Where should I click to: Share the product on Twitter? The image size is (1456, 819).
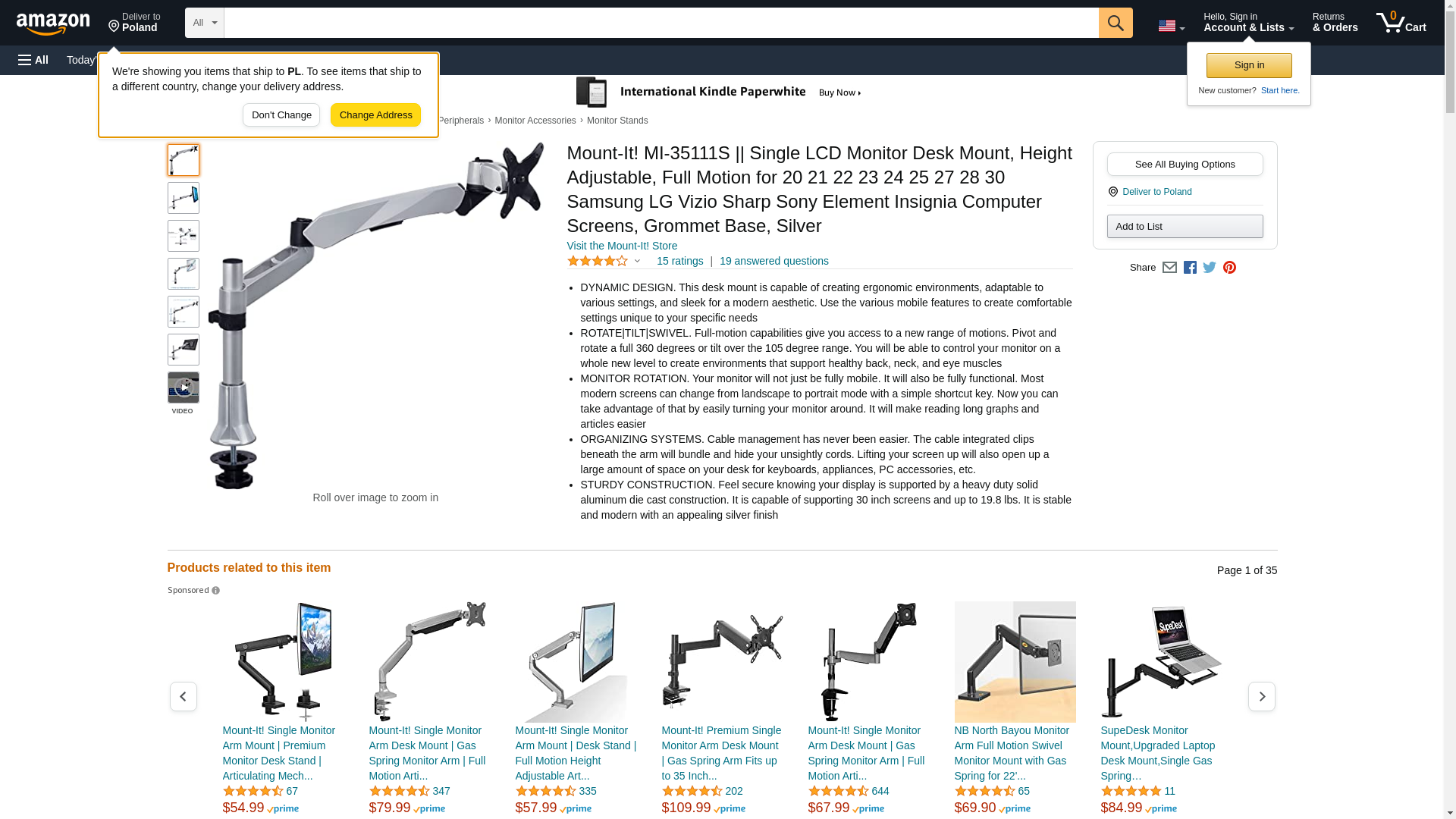tap(1210, 267)
